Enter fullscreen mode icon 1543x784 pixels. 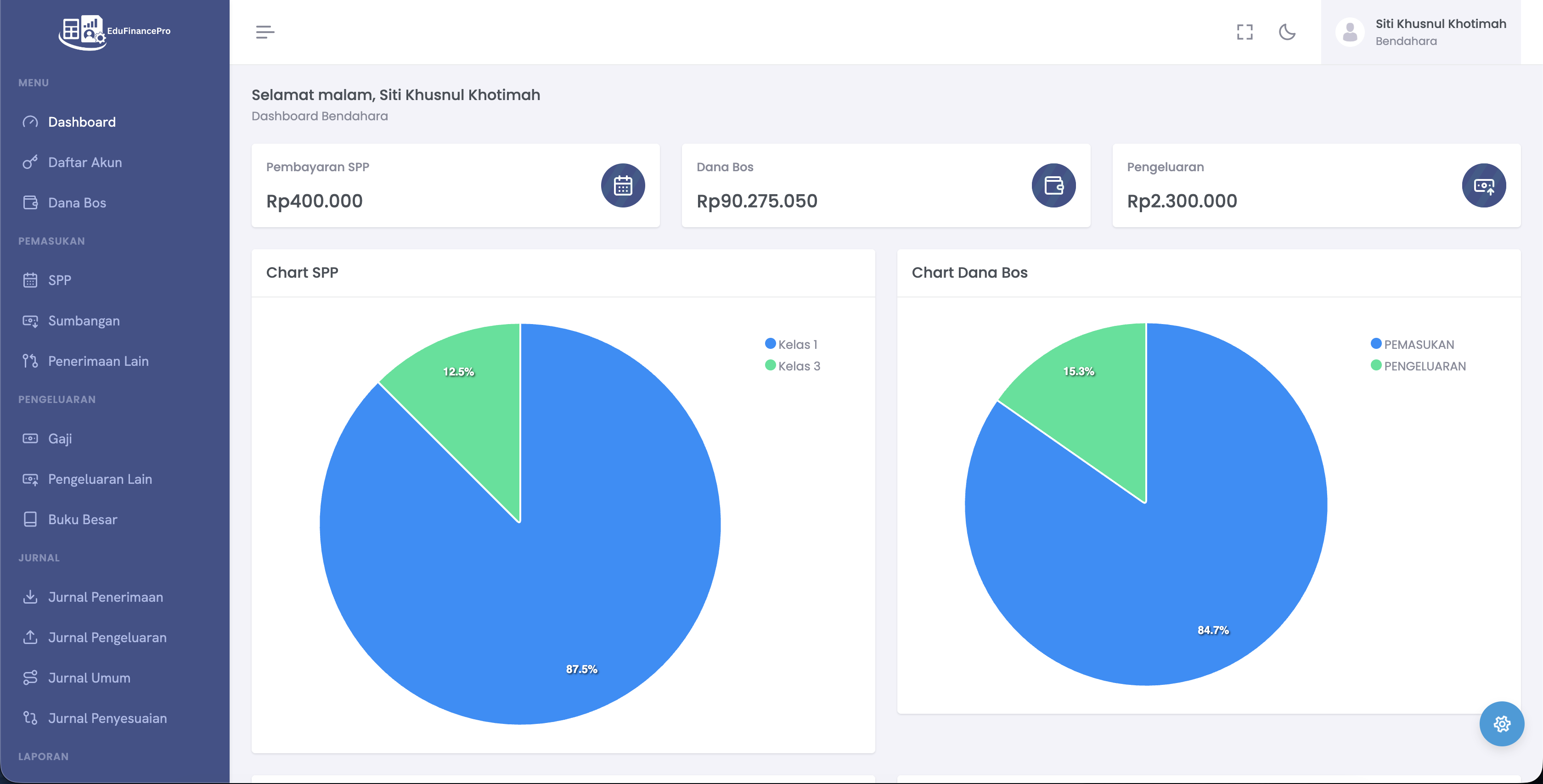pos(1245,32)
